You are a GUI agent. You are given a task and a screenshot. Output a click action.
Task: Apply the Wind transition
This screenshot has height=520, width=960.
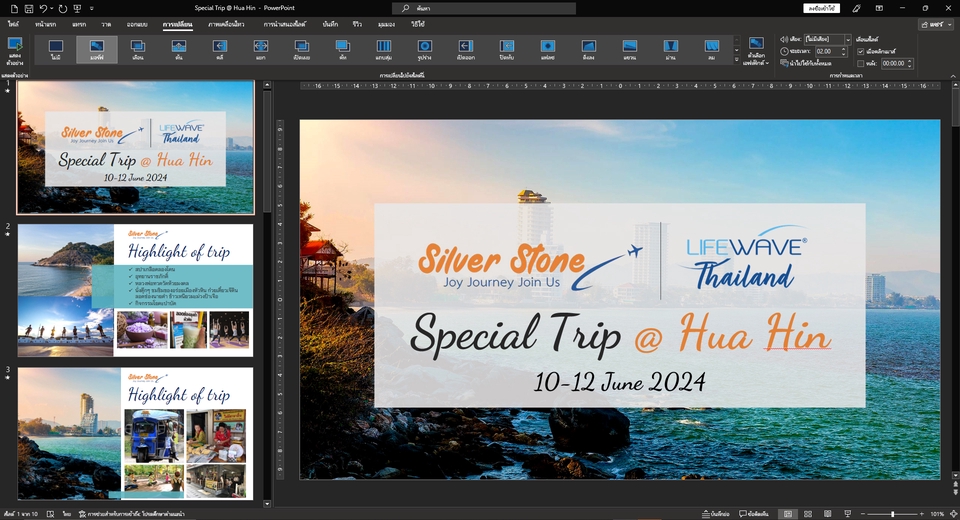click(x=712, y=50)
